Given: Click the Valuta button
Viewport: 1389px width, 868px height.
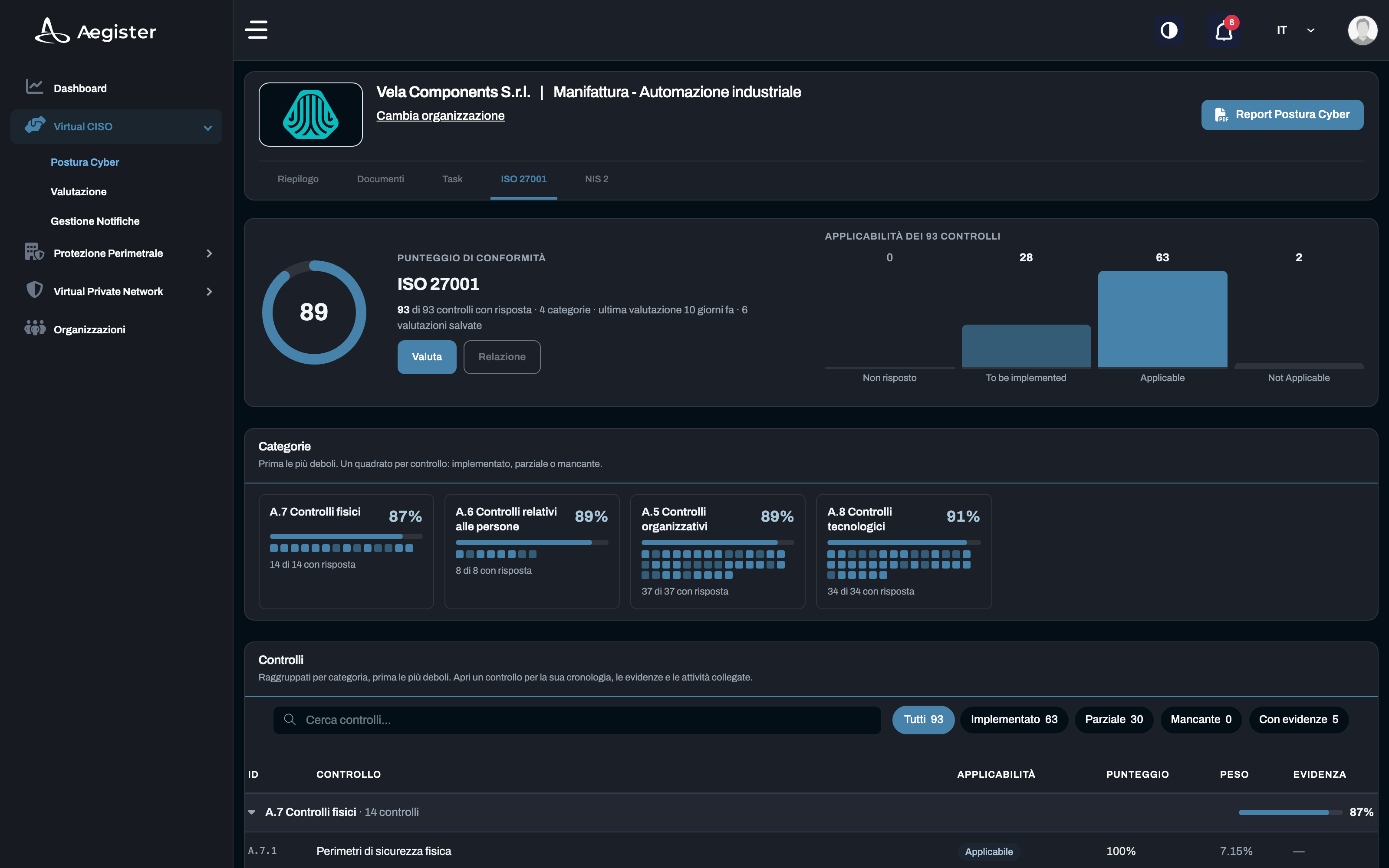Looking at the screenshot, I should point(426,356).
